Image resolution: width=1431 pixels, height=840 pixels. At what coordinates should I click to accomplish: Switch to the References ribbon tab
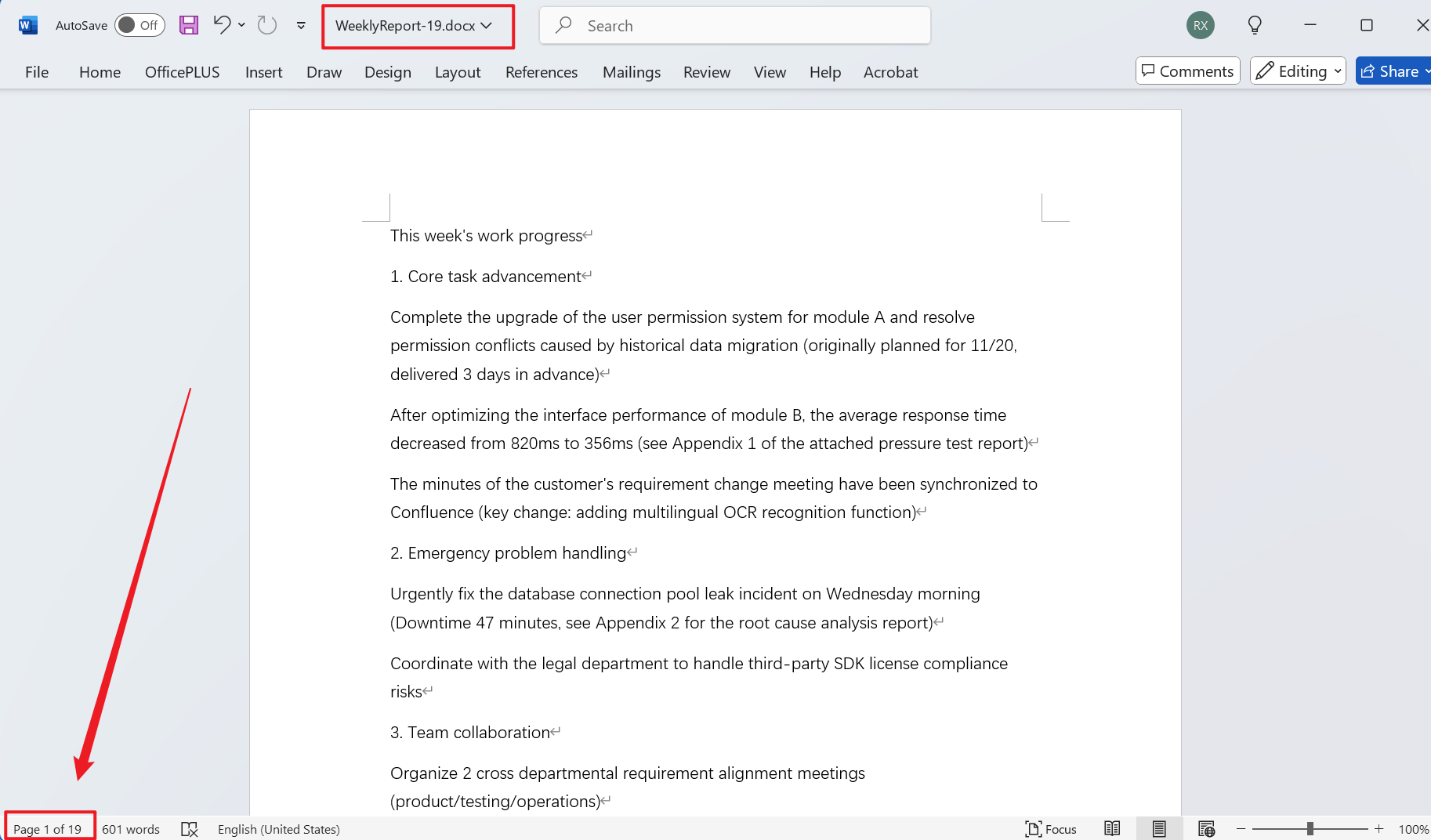(x=541, y=71)
